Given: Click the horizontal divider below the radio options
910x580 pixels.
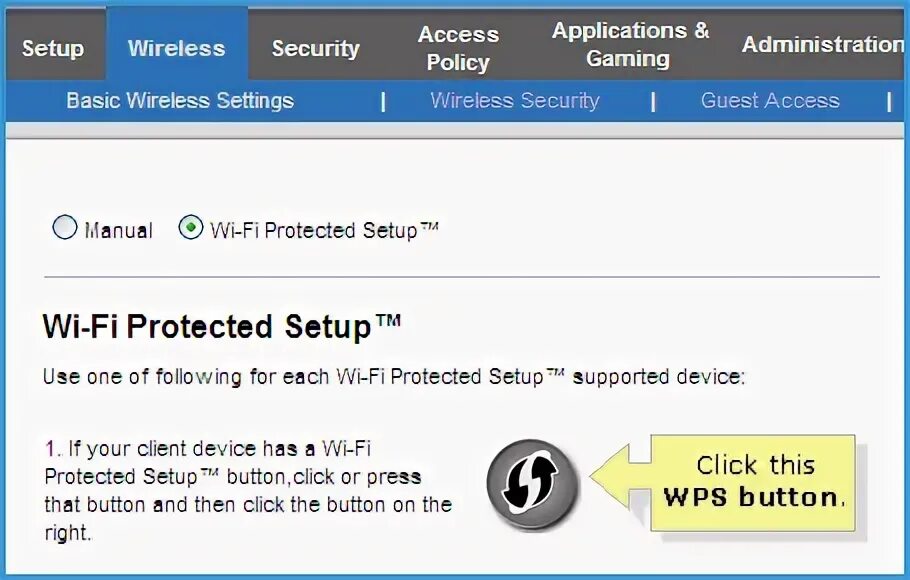Looking at the screenshot, I should (x=461, y=276).
